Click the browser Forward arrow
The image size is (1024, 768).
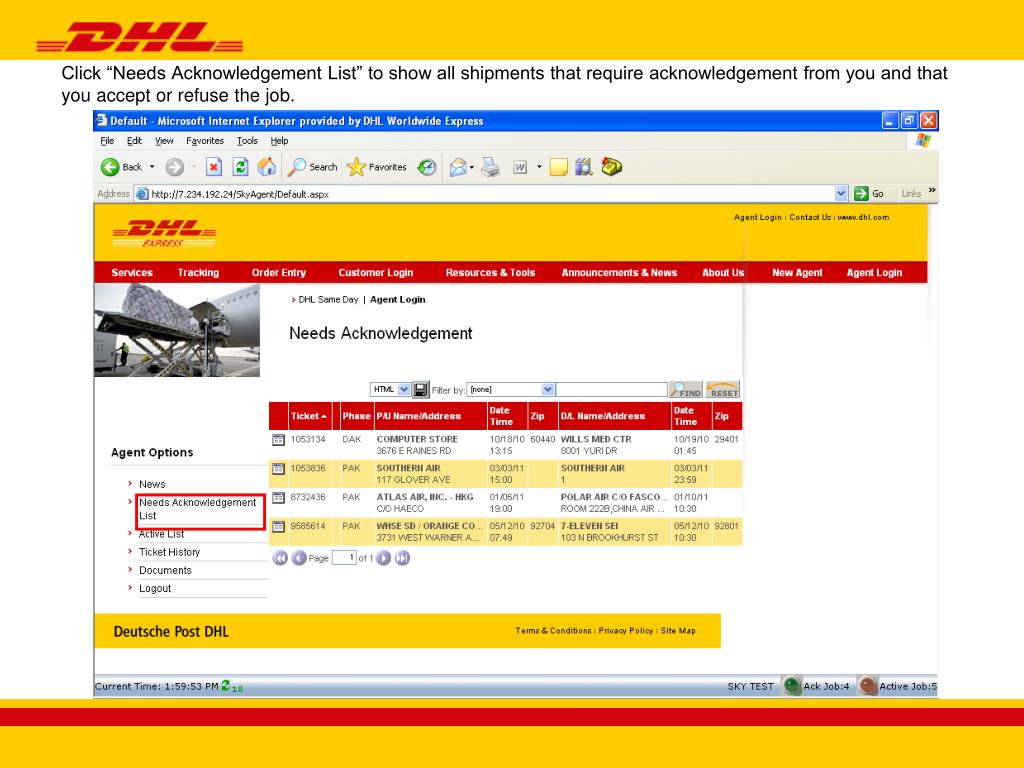174,167
